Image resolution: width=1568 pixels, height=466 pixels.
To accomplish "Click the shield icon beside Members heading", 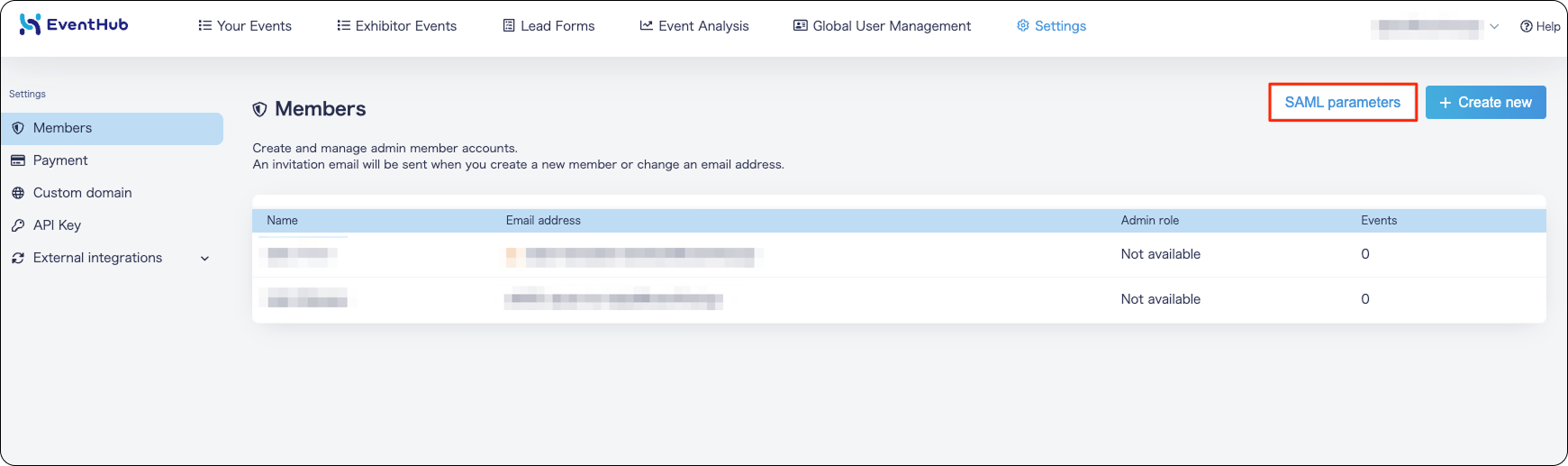I will pyautogui.click(x=259, y=109).
